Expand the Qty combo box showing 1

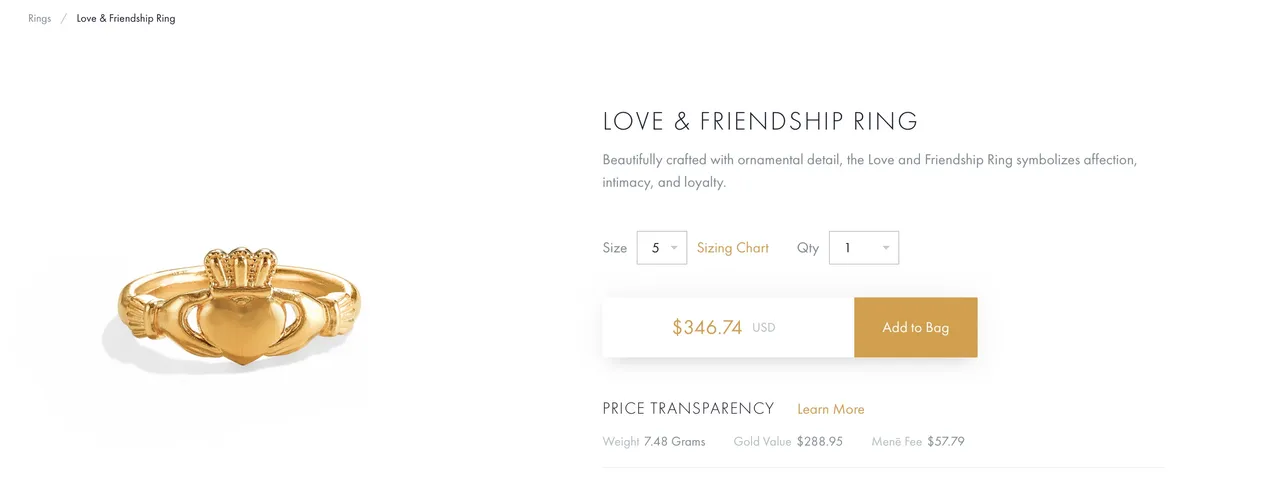[864, 248]
